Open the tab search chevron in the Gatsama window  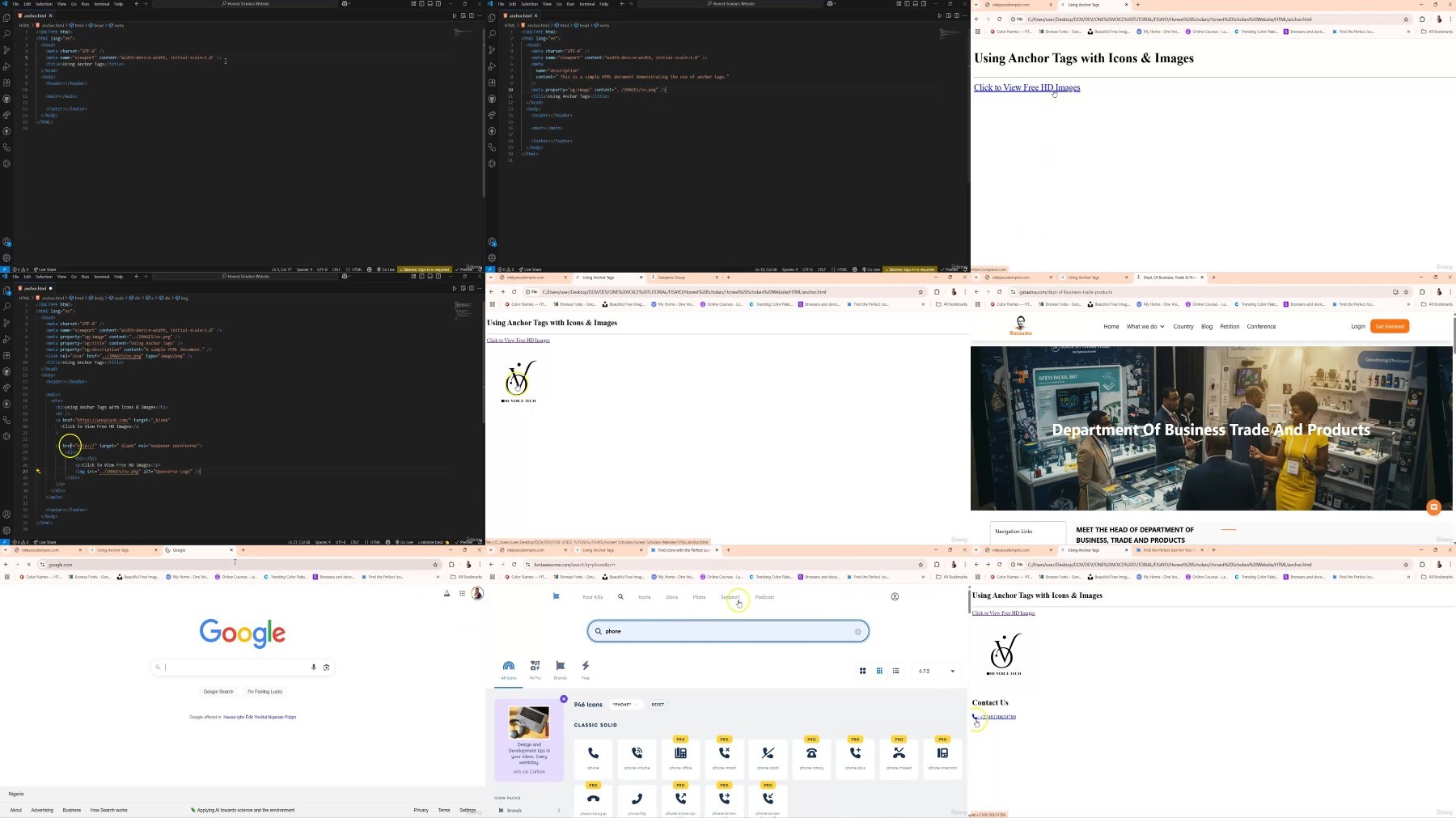coord(976,278)
